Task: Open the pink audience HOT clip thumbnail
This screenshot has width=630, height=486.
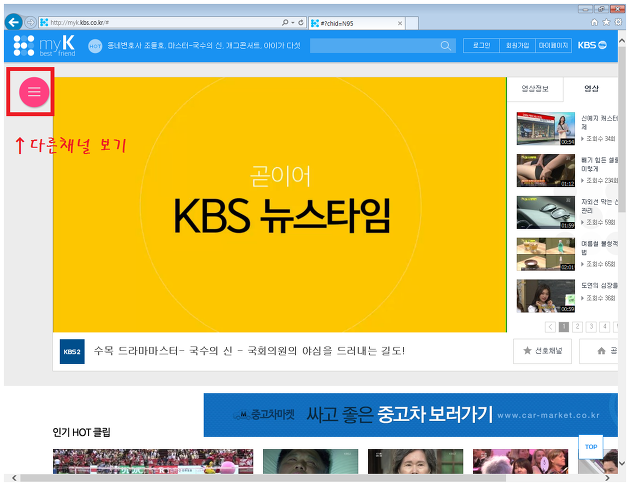Action: pyautogui.click(x=520, y=461)
